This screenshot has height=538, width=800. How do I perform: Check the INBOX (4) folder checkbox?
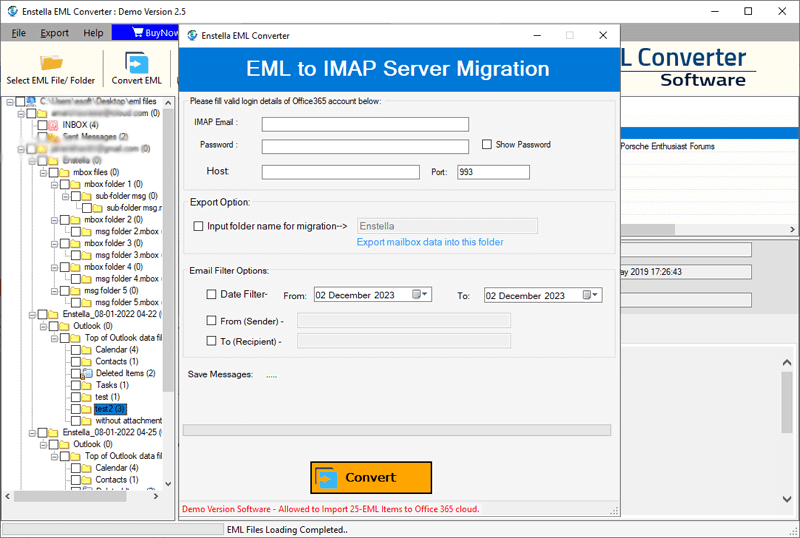(x=42, y=125)
